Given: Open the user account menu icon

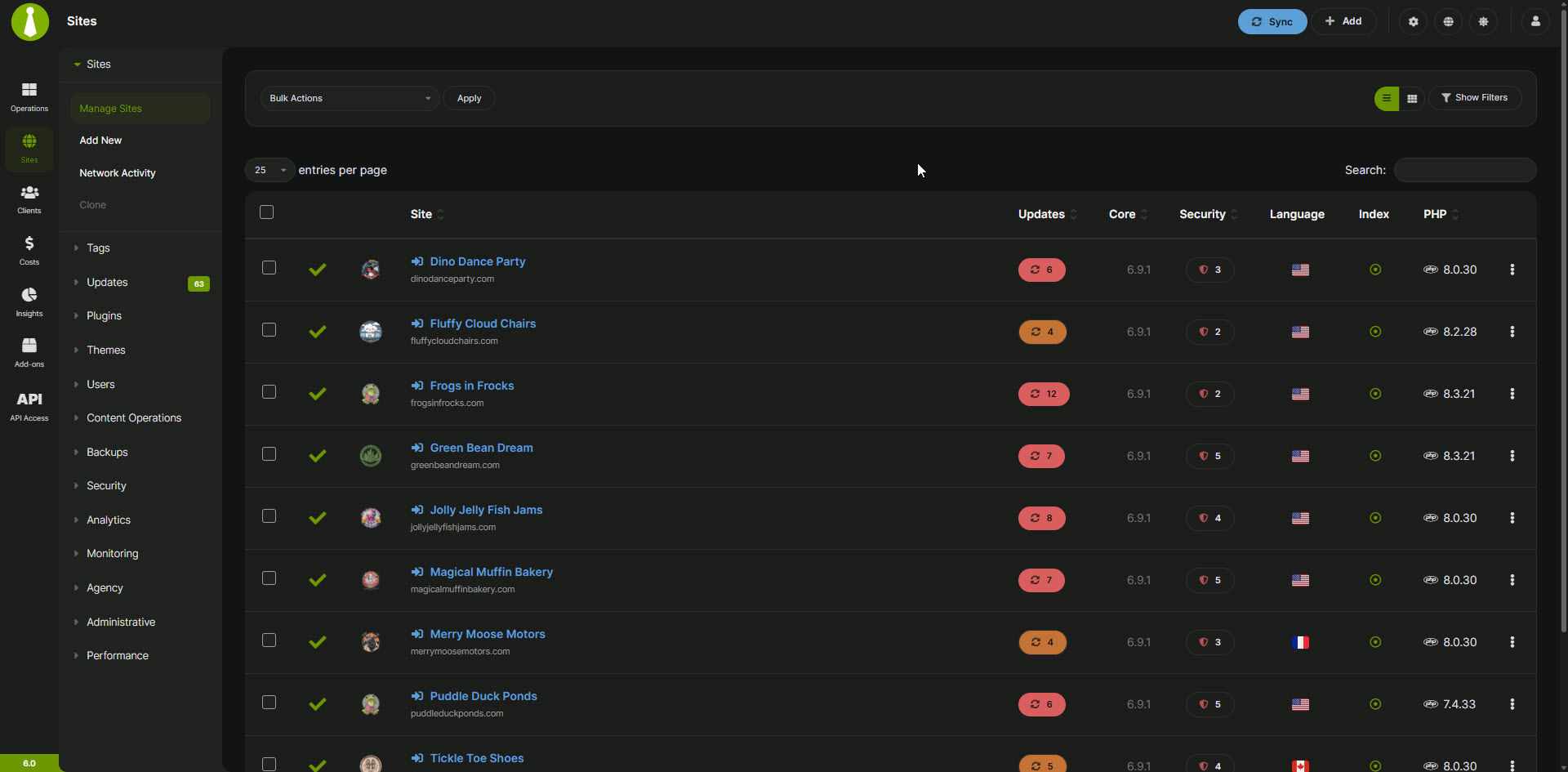Looking at the screenshot, I should pyautogui.click(x=1535, y=21).
